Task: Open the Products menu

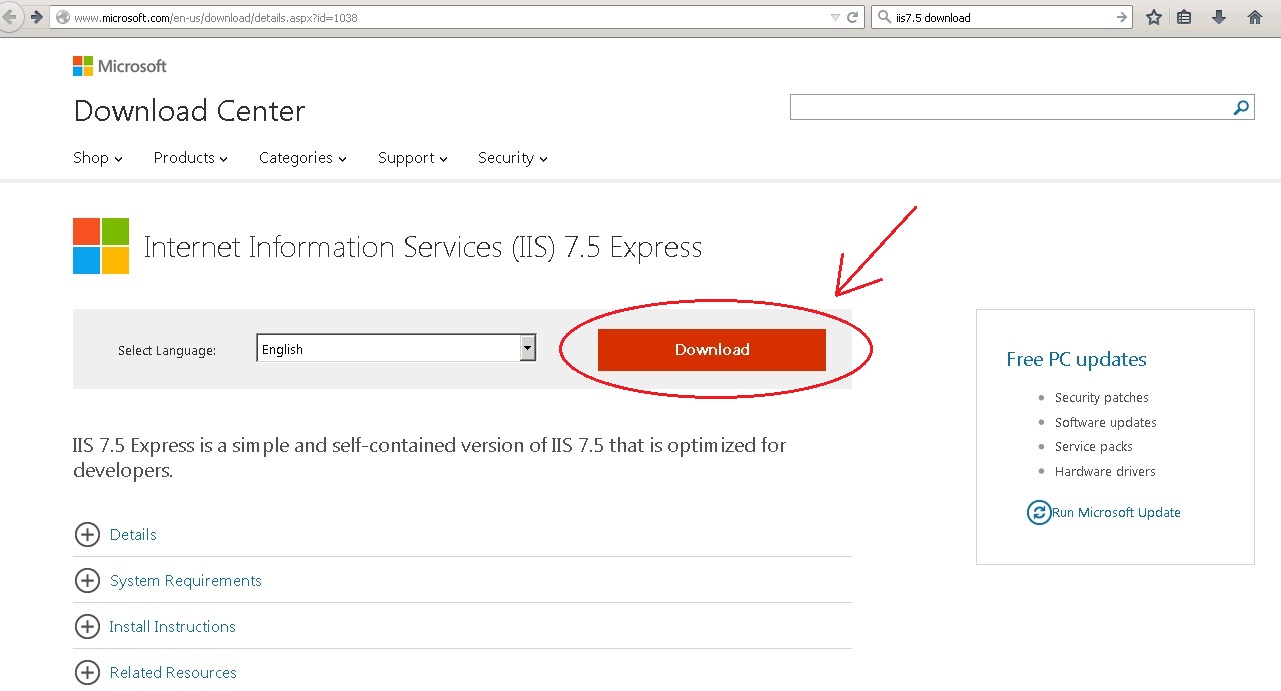Action: [191, 158]
